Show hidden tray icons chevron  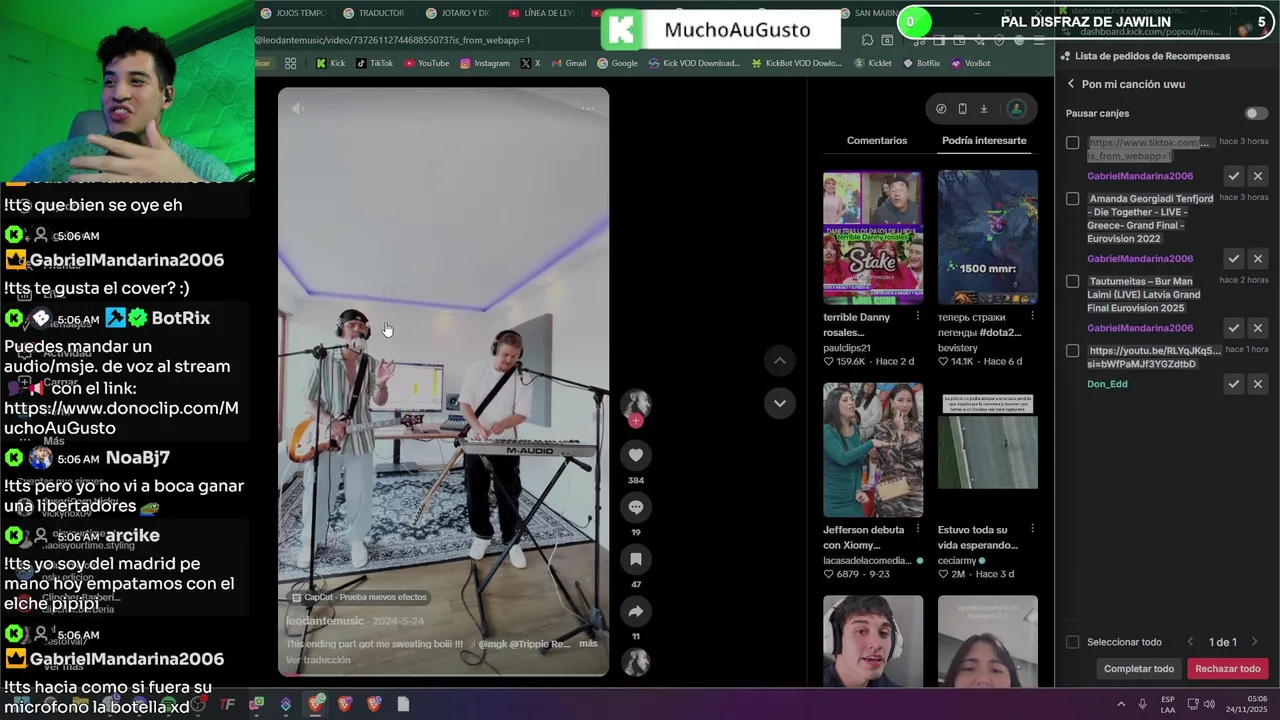(1121, 704)
